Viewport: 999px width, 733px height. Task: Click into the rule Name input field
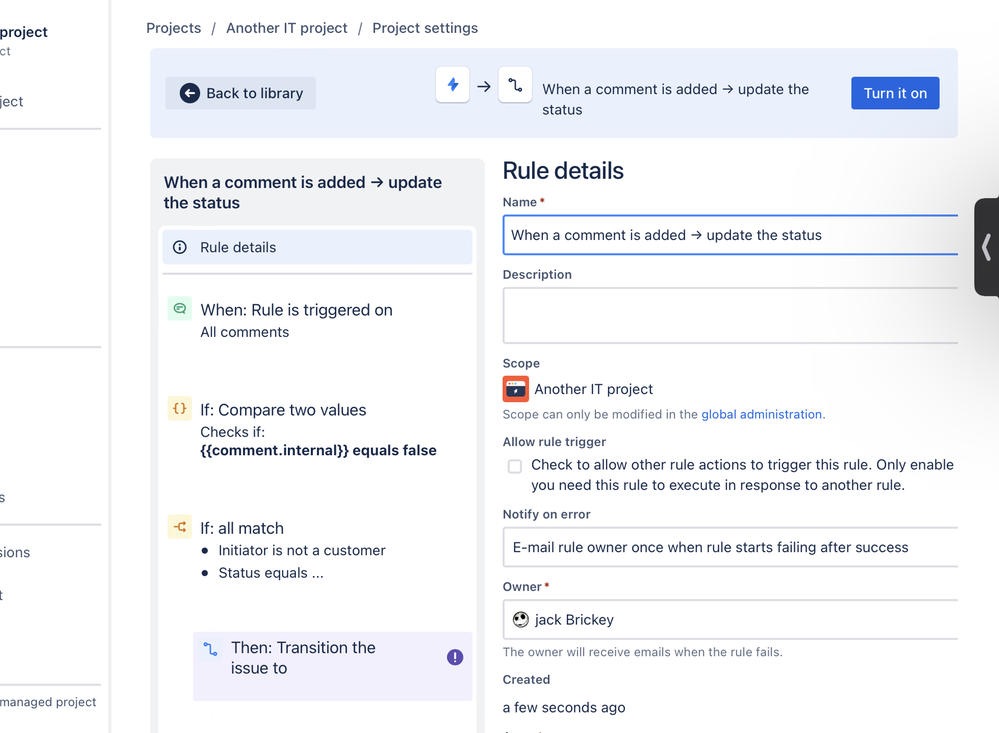pyautogui.click(x=730, y=235)
